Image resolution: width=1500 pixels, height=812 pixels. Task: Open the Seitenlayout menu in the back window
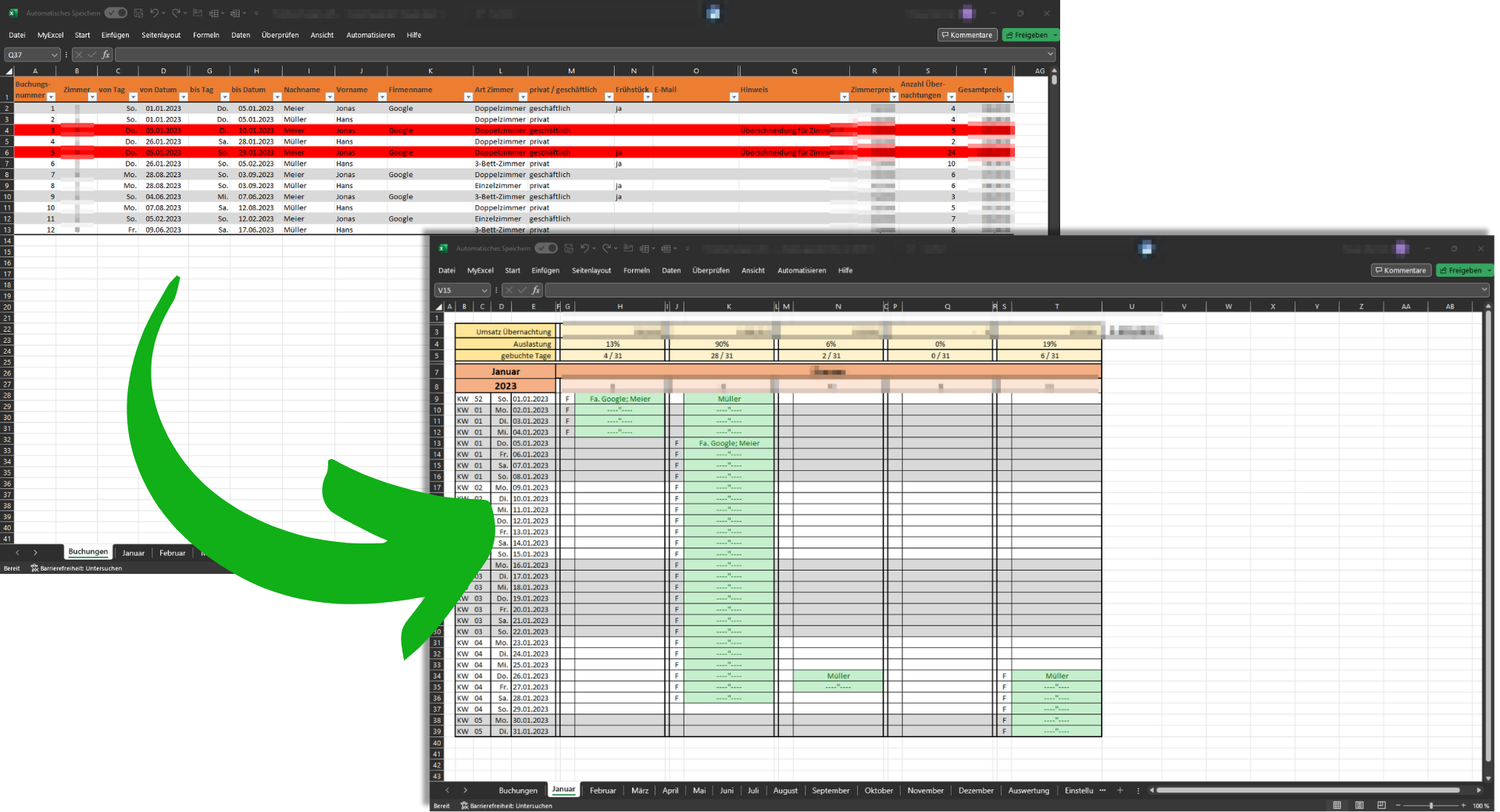(161, 35)
